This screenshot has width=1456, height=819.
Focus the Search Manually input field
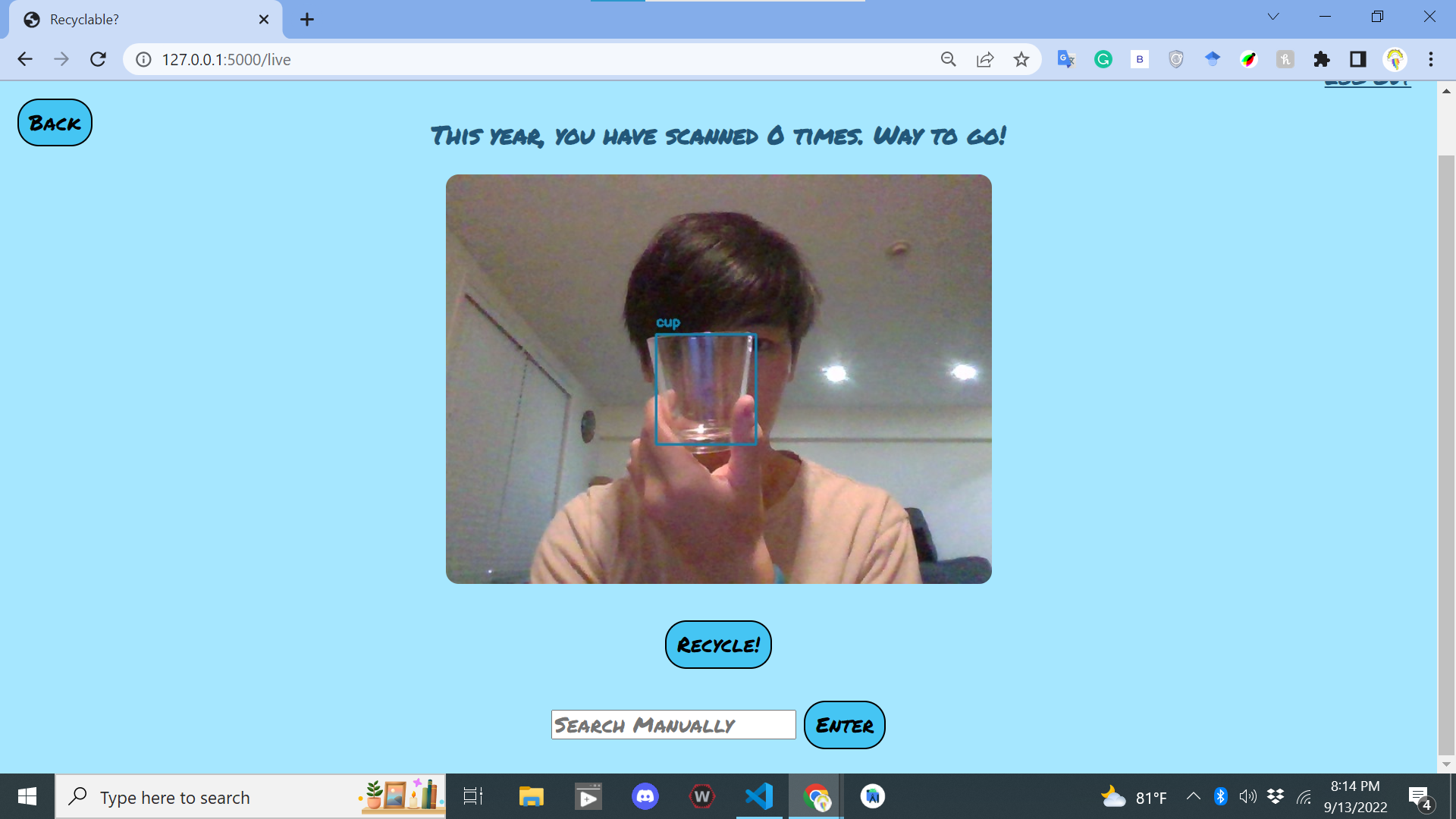(x=673, y=725)
